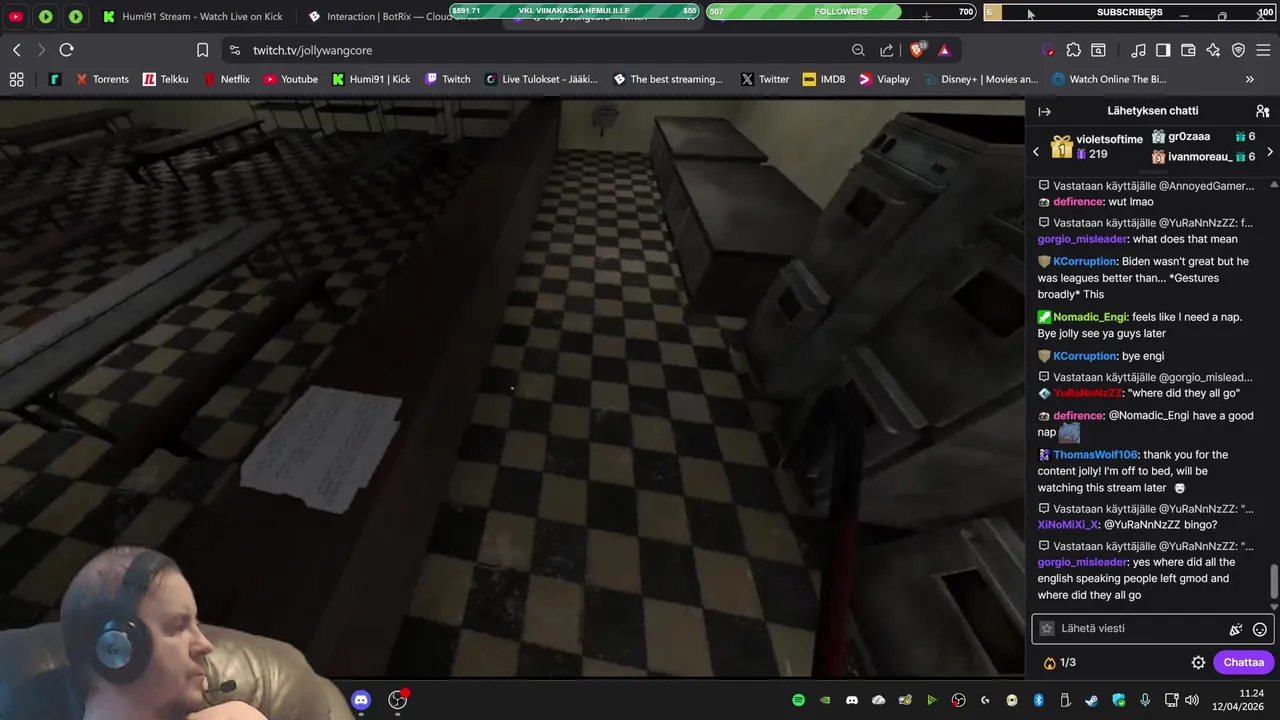Open the emote picker smiley
The width and height of the screenshot is (1280, 720).
[x=1260, y=629]
